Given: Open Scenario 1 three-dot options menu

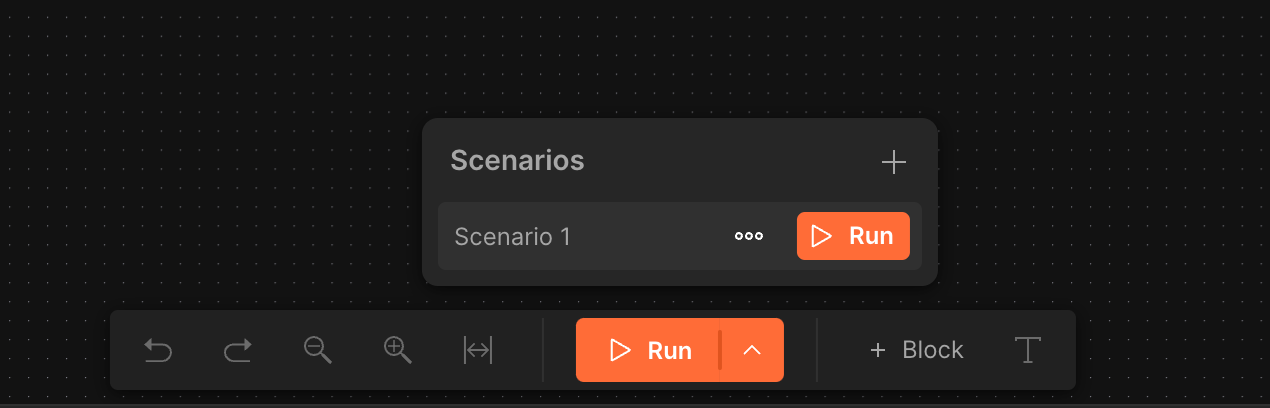Looking at the screenshot, I should (749, 236).
